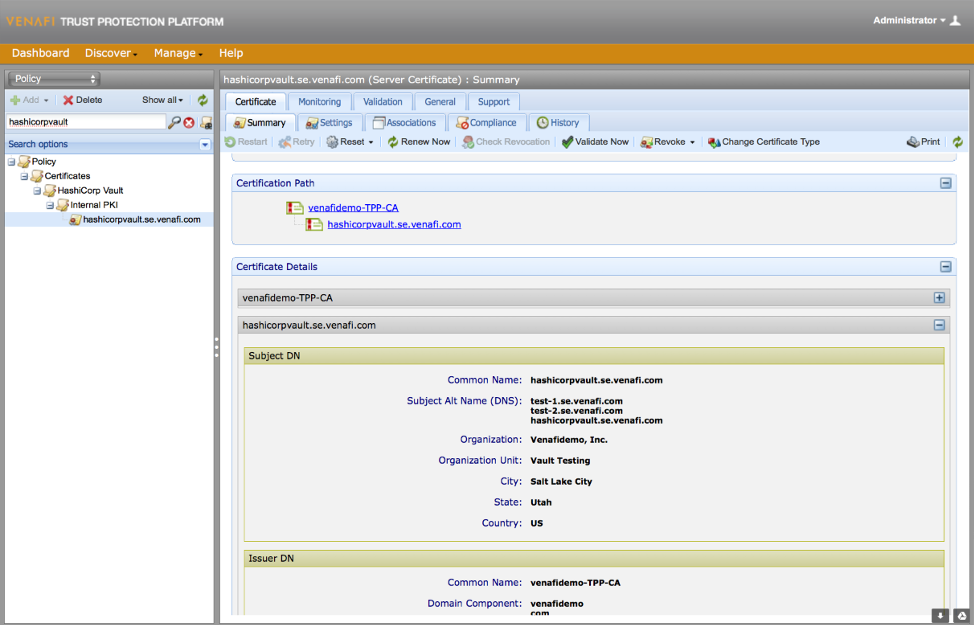The image size is (974, 625).
Task: Click the Restart toolbar button
Action: coord(246,142)
